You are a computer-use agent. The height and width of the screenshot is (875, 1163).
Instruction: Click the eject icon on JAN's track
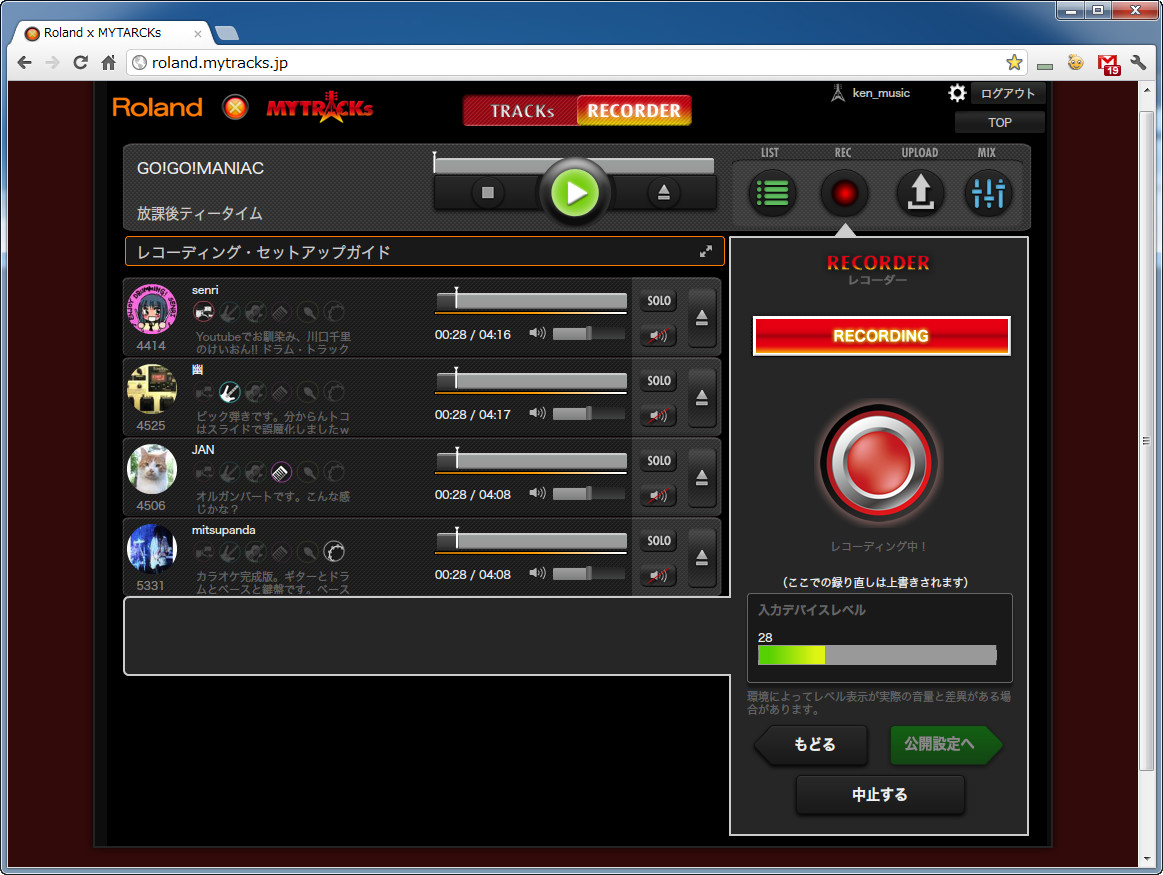702,478
